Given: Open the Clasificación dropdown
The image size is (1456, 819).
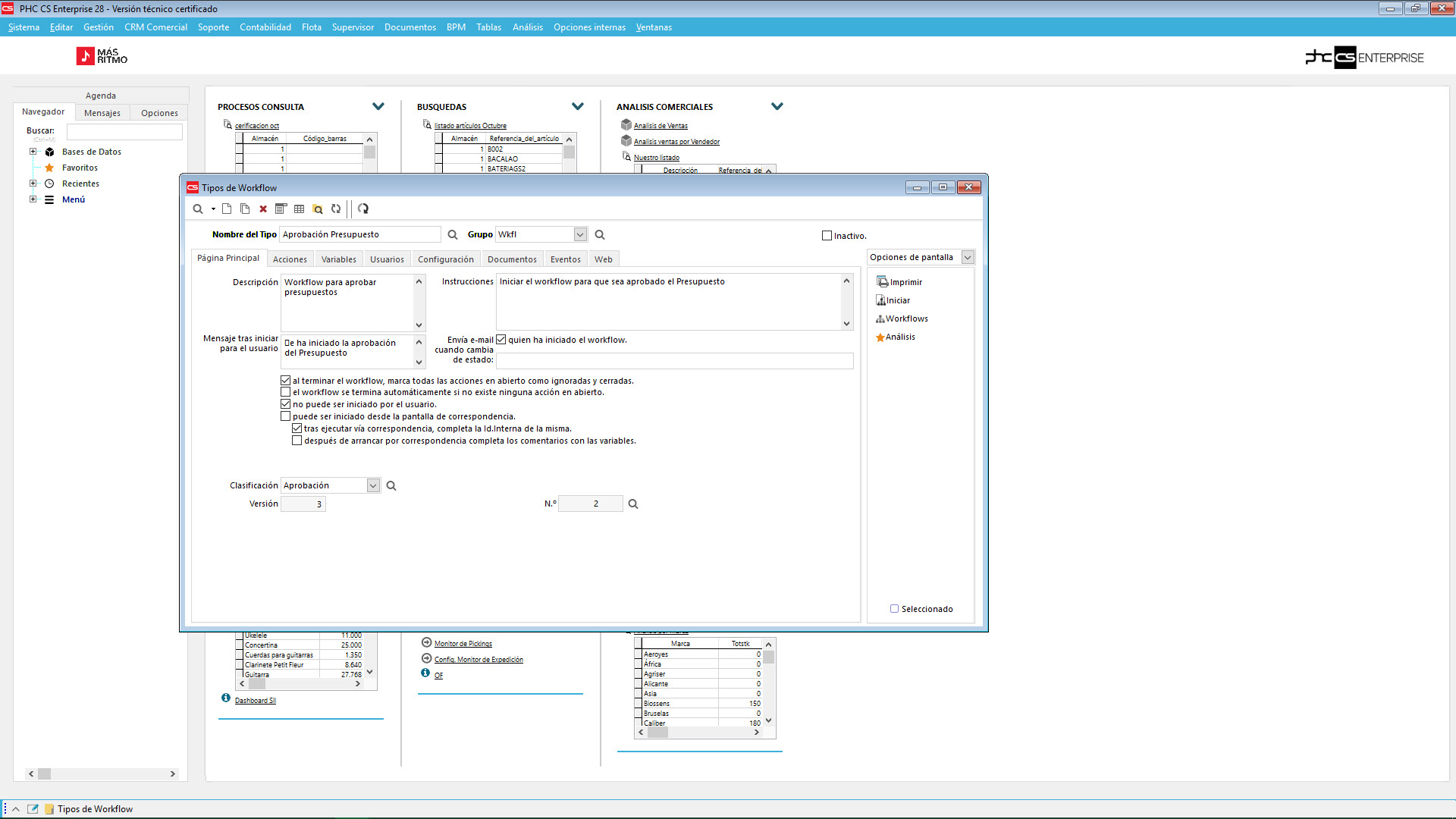Looking at the screenshot, I should tap(373, 486).
